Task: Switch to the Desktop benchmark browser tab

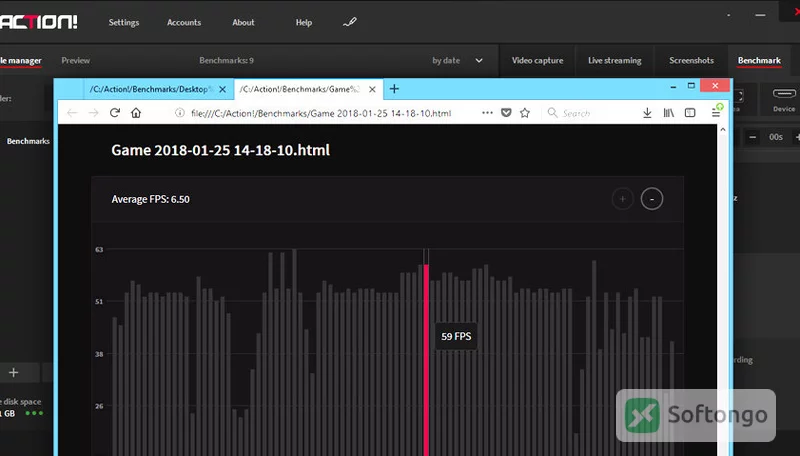Action: [151, 89]
